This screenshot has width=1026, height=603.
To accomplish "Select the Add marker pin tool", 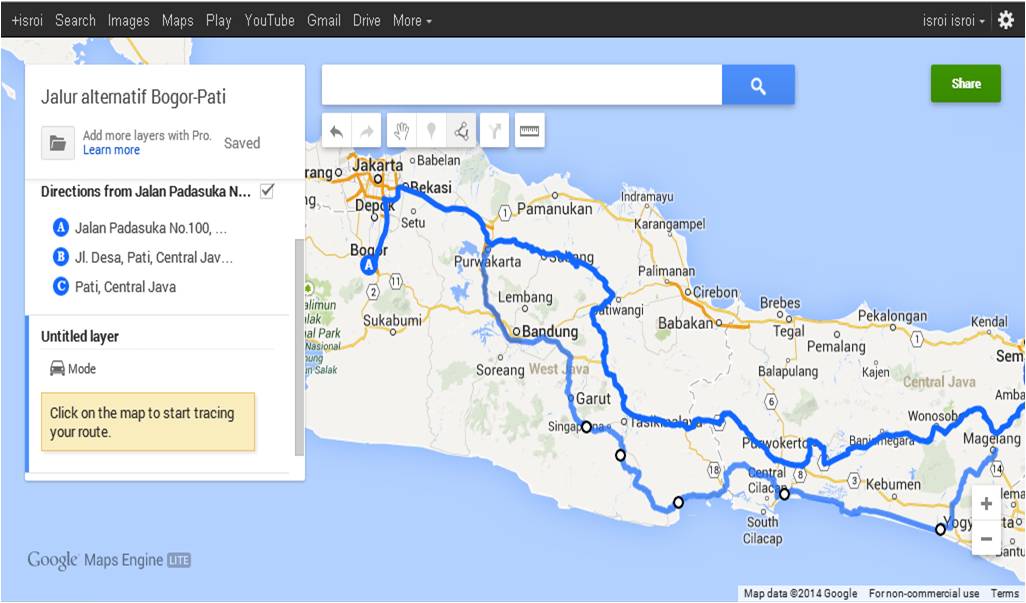I will (x=431, y=131).
